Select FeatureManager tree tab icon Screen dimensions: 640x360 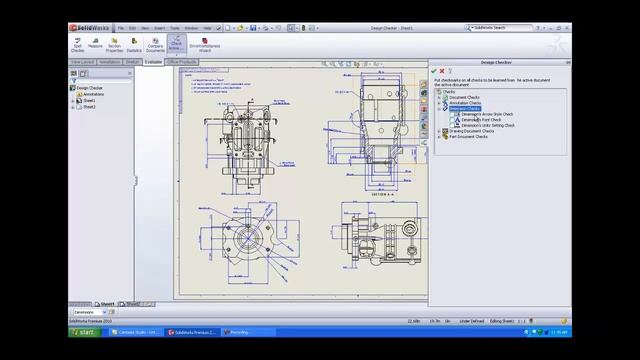click(74, 73)
